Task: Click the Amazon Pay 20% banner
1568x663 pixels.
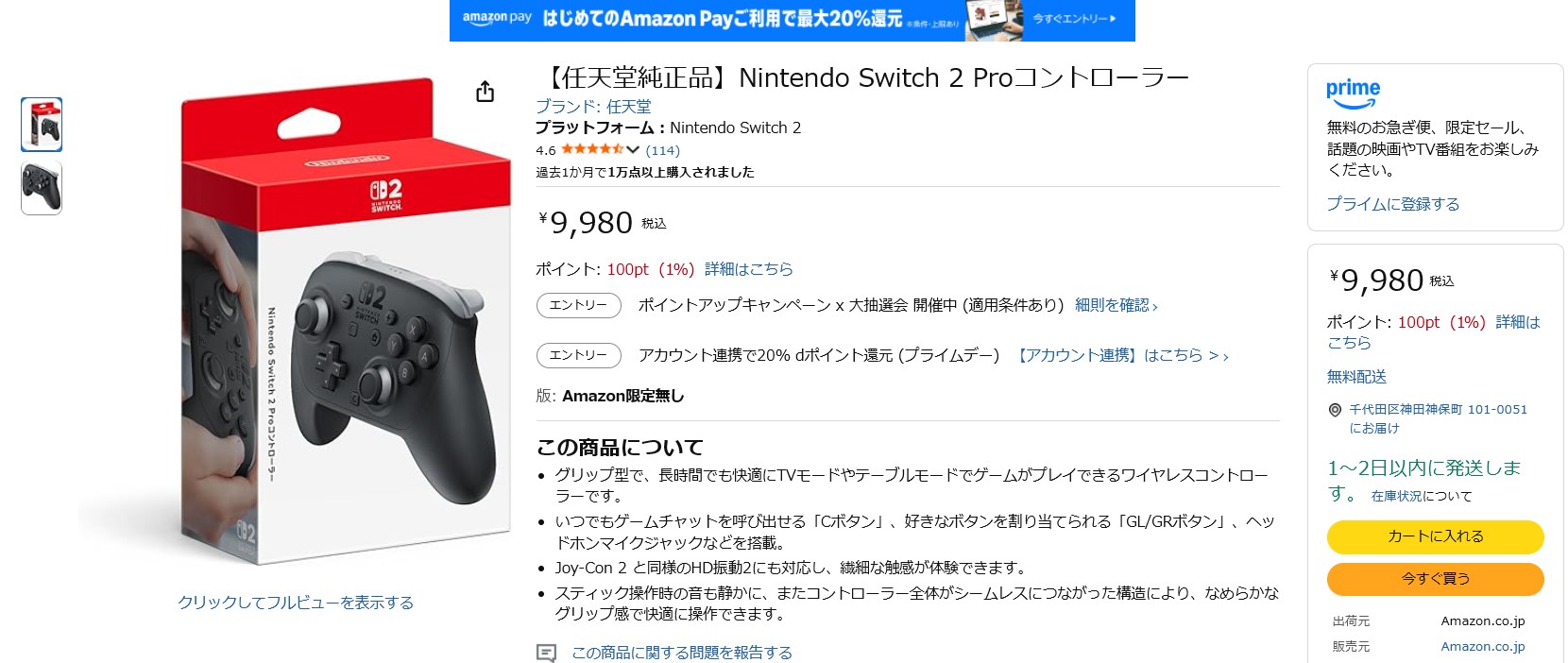Action: (792, 20)
